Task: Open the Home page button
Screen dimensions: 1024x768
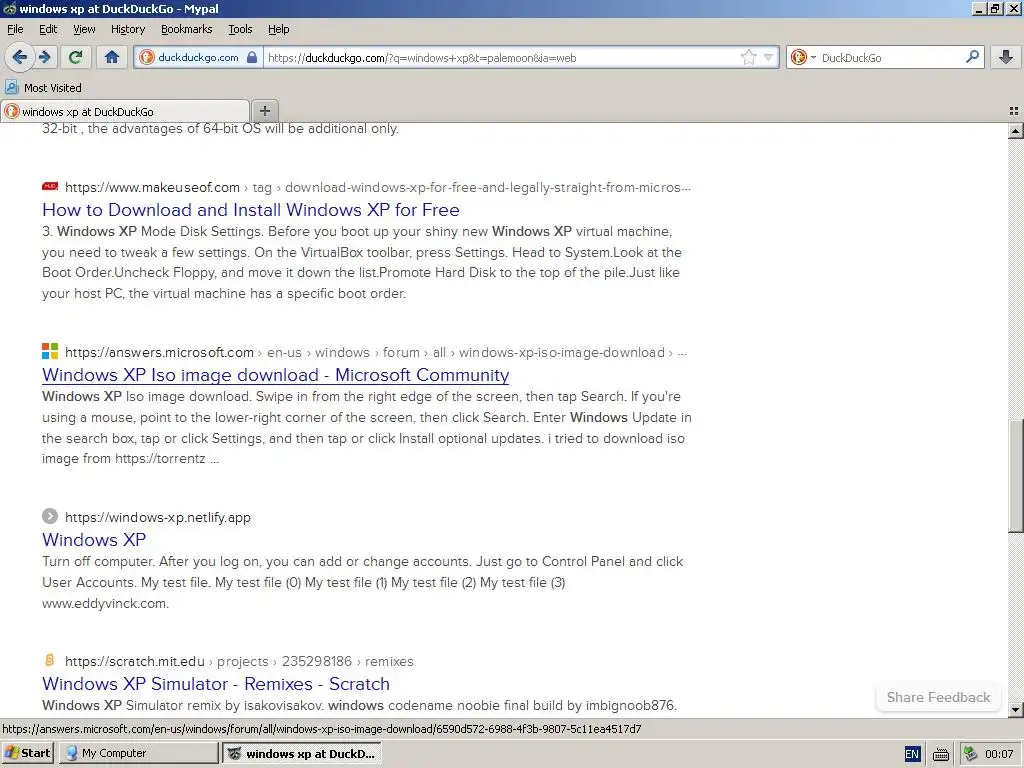Action: point(112,57)
